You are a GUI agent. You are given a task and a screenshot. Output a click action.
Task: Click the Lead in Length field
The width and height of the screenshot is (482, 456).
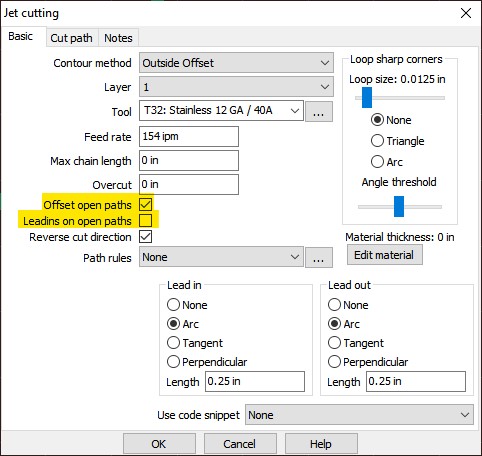point(255,382)
